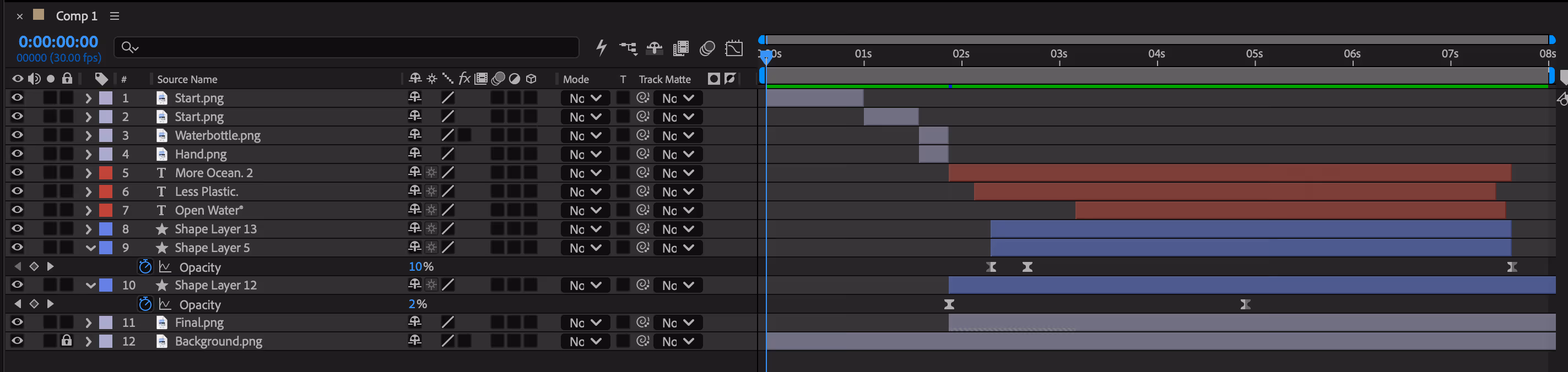This screenshot has height=372, width=1568.
Task: Hide layer 1 Start.png
Action: 17,98
